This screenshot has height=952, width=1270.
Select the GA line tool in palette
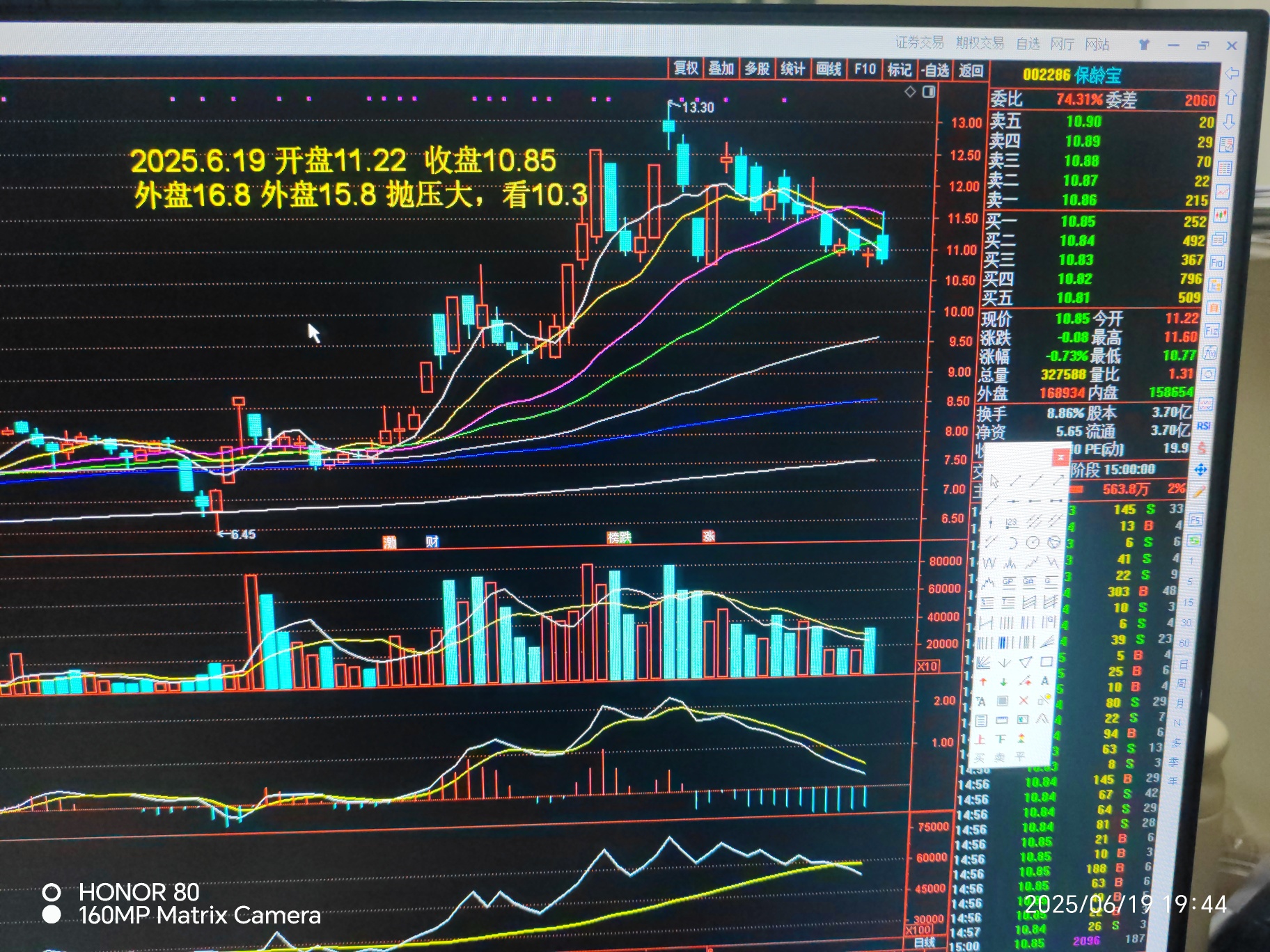click(x=1029, y=582)
